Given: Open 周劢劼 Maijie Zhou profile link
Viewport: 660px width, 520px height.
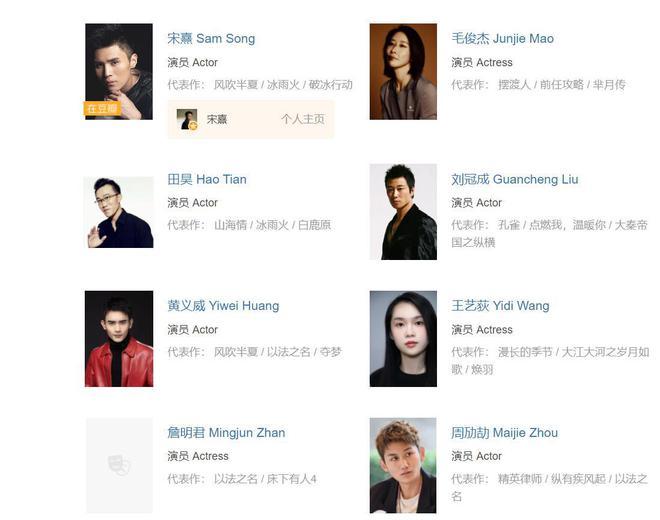Looking at the screenshot, I should [x=504, y=432].
